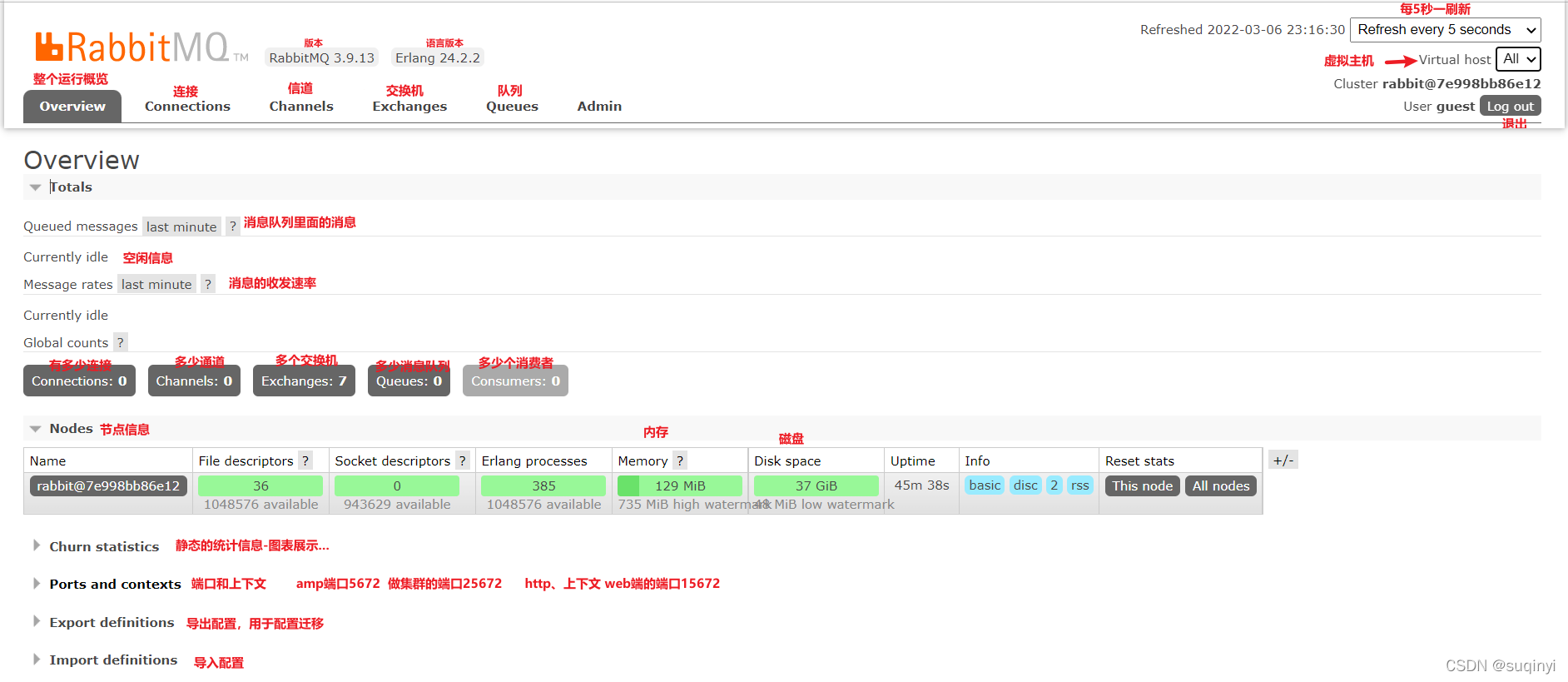The image size is (1568, 682).
Task: Click the disc info tag
Action: 1025,485
